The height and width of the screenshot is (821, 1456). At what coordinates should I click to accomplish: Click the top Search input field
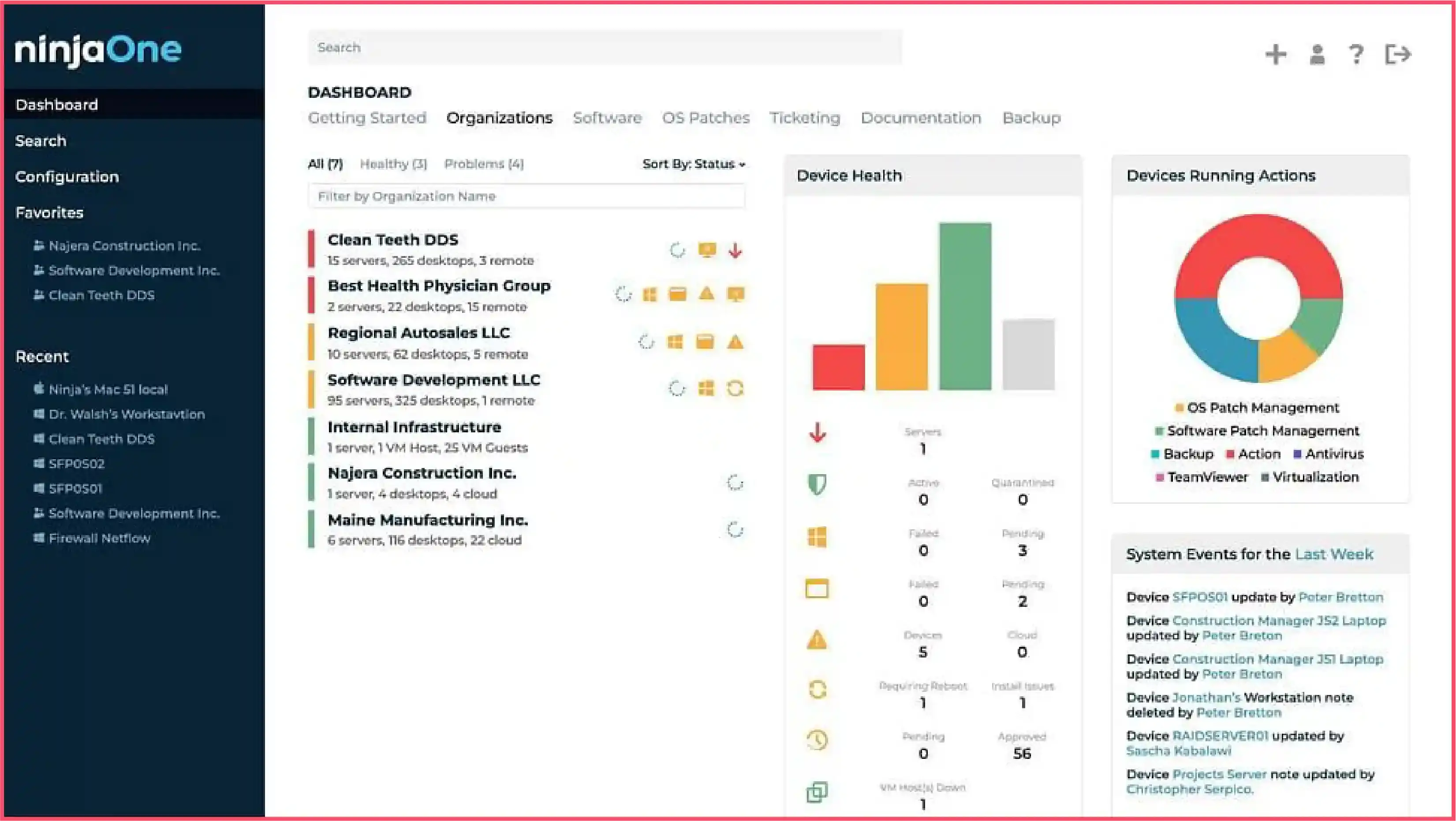tap(605, 48)
